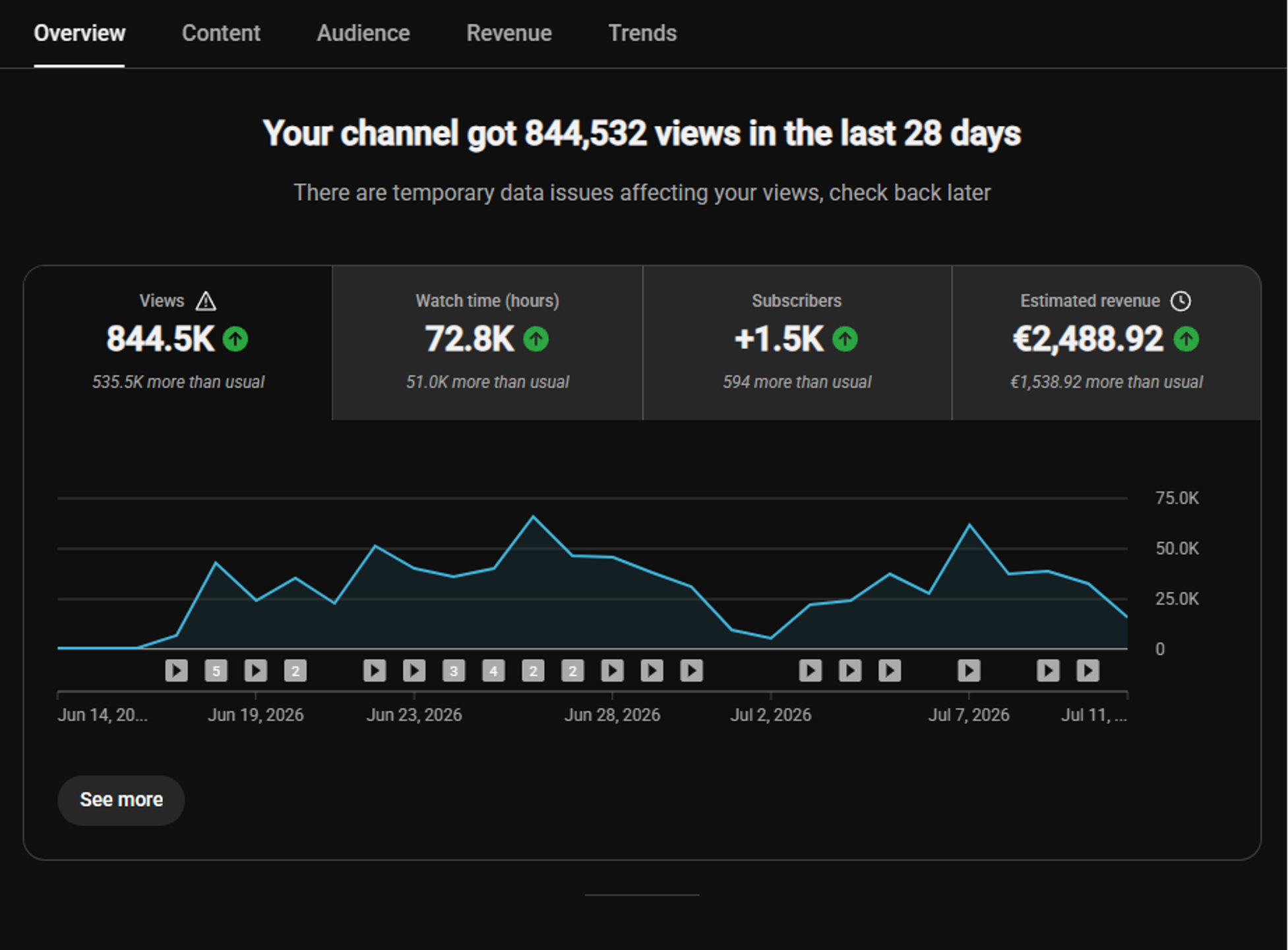The width and height of the screenshot is (1288, 950).
Task: Click the warning triangle beside Views
Action: (206, 301)
